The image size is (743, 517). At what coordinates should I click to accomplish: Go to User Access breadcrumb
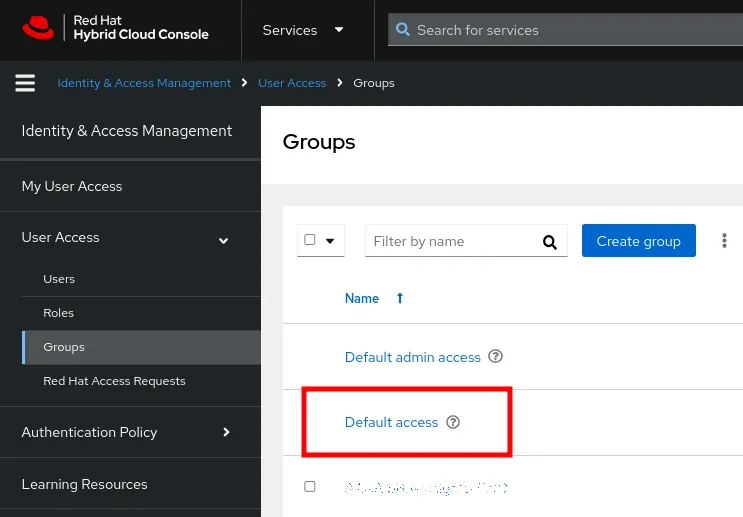(292, 83)
